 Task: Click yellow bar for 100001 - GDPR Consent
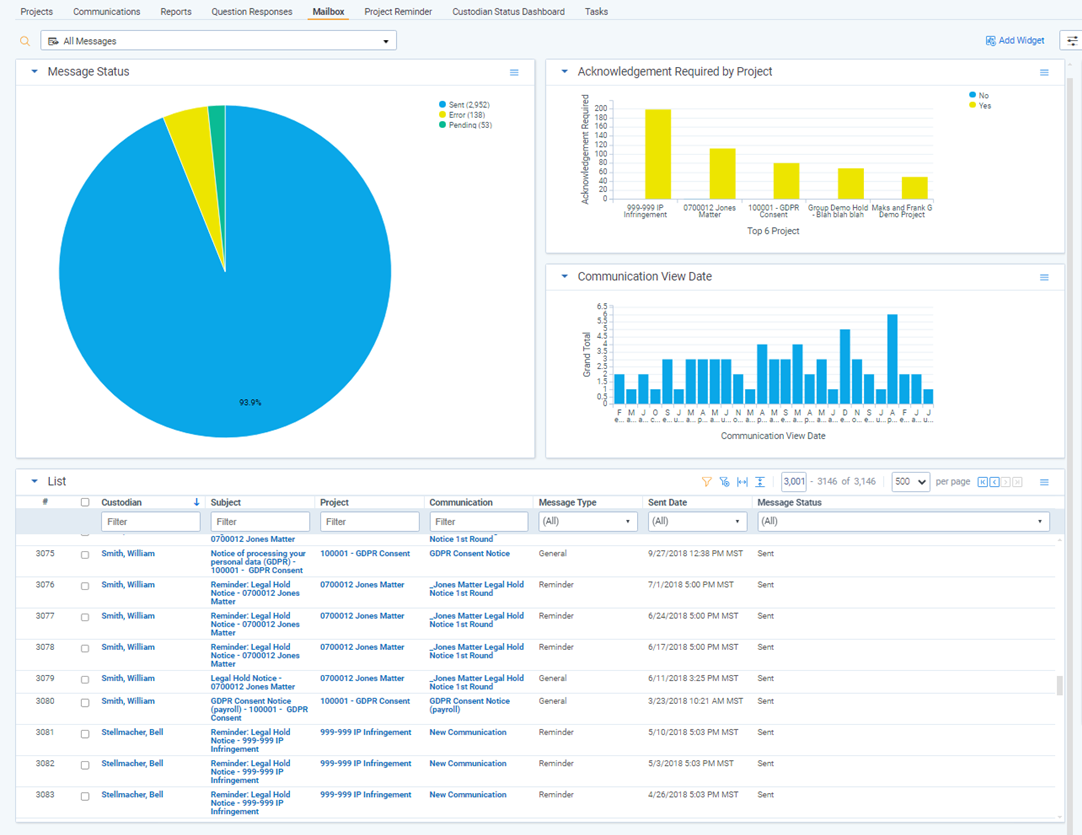[x=786, y=181]
